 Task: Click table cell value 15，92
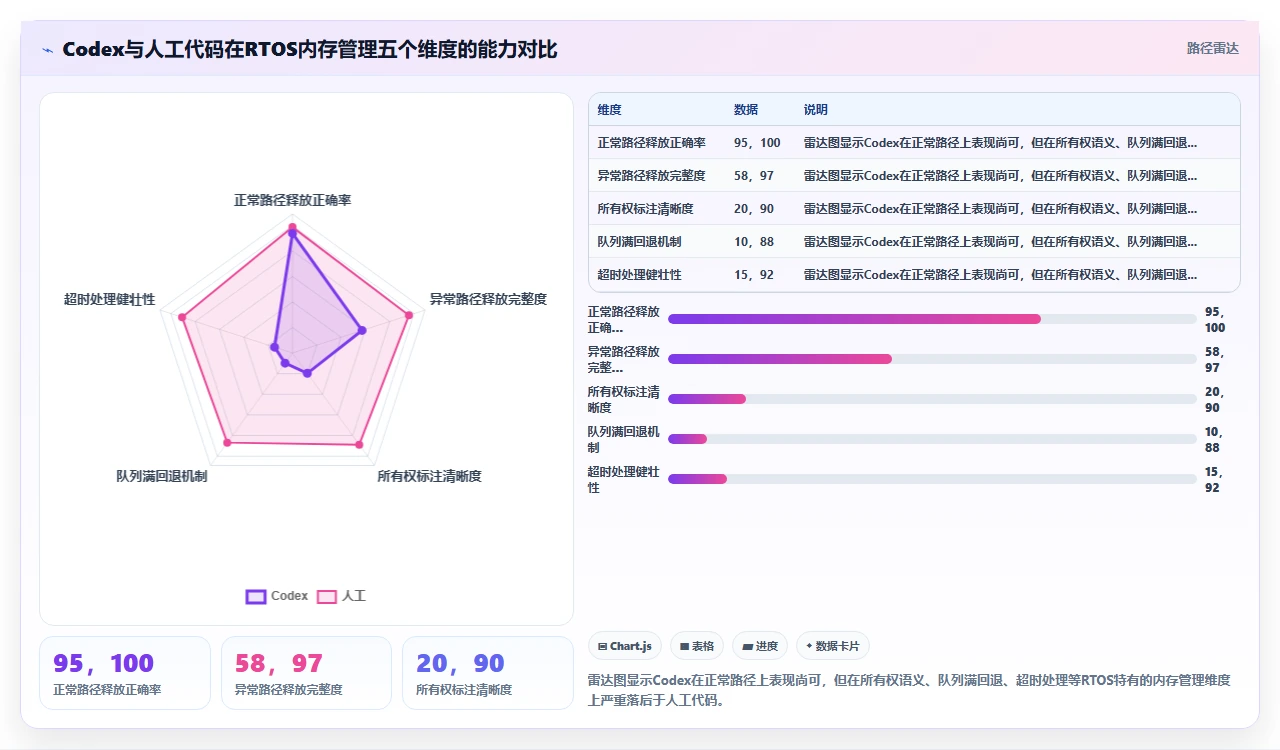point(754,275)
